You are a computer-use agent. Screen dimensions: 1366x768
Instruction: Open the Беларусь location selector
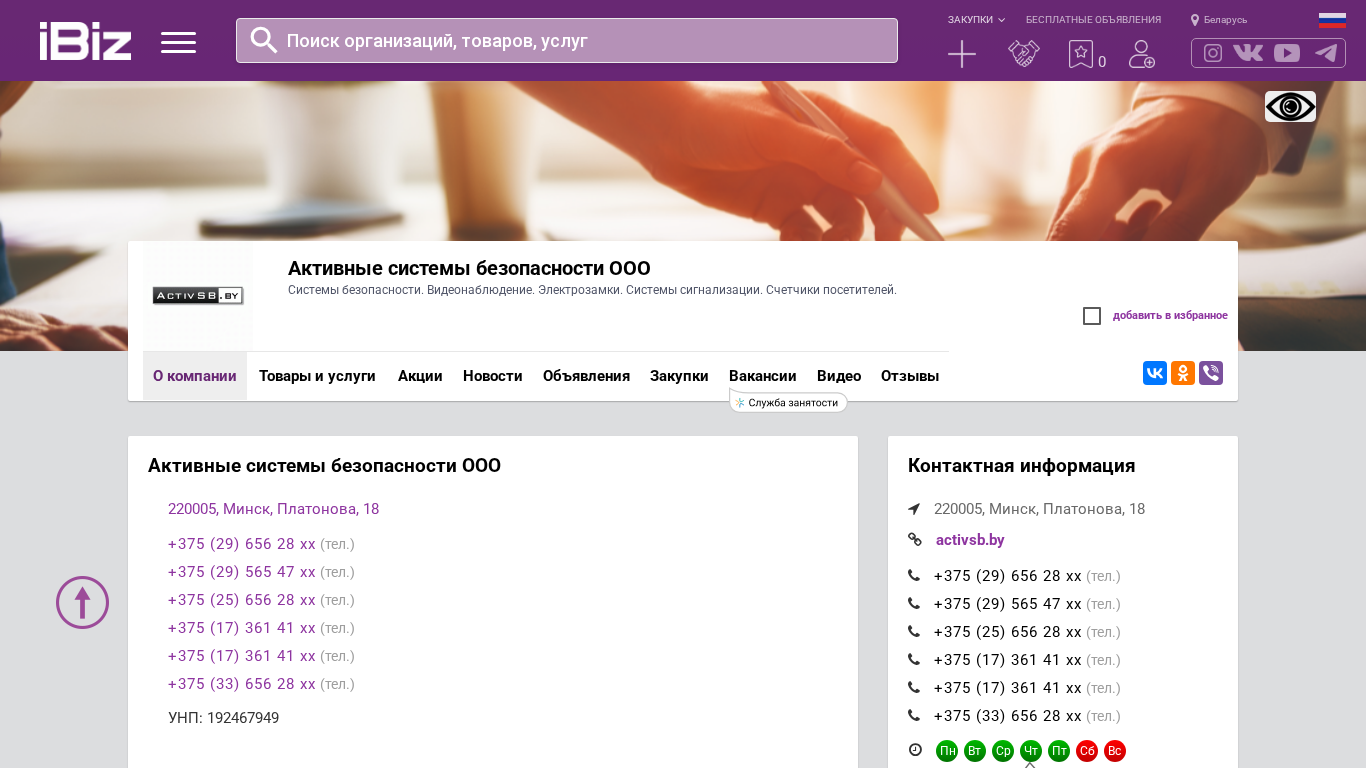click(x=1219, y=20)
